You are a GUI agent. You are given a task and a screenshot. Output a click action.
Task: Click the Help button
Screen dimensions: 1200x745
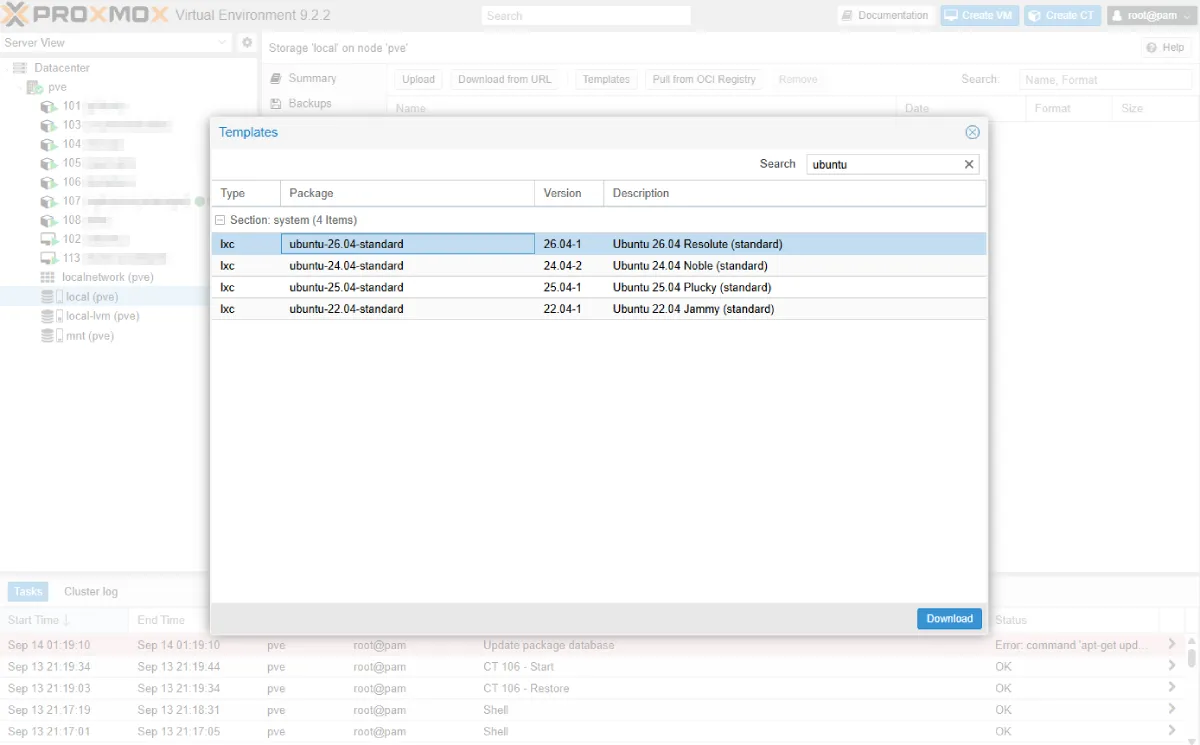coord(1166,47)
